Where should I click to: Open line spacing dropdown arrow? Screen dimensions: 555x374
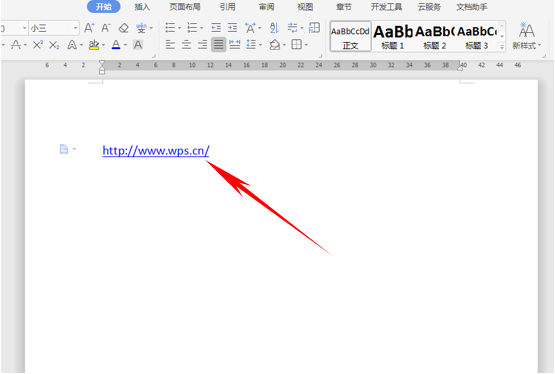coord(261,45)
